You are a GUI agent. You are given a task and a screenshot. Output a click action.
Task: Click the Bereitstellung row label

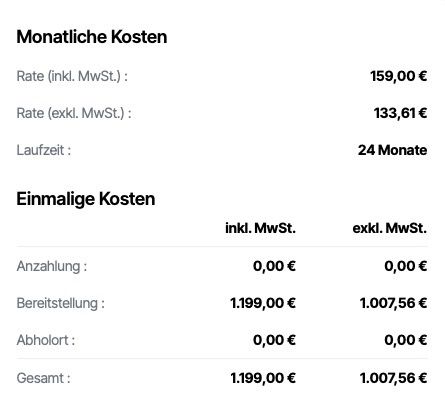(60, 303)
